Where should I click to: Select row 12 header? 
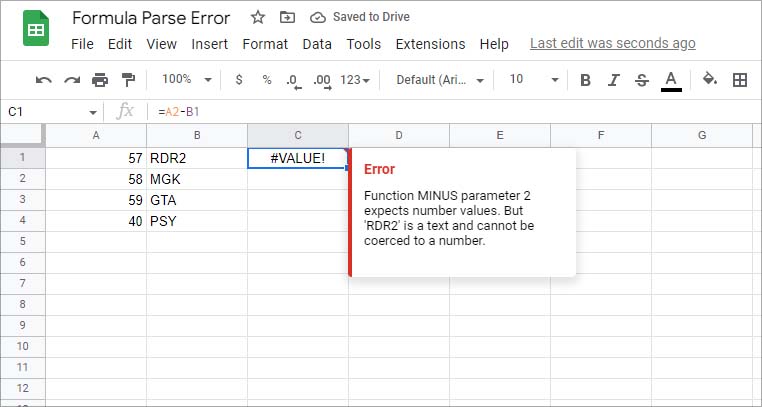[x=23, y=388]
